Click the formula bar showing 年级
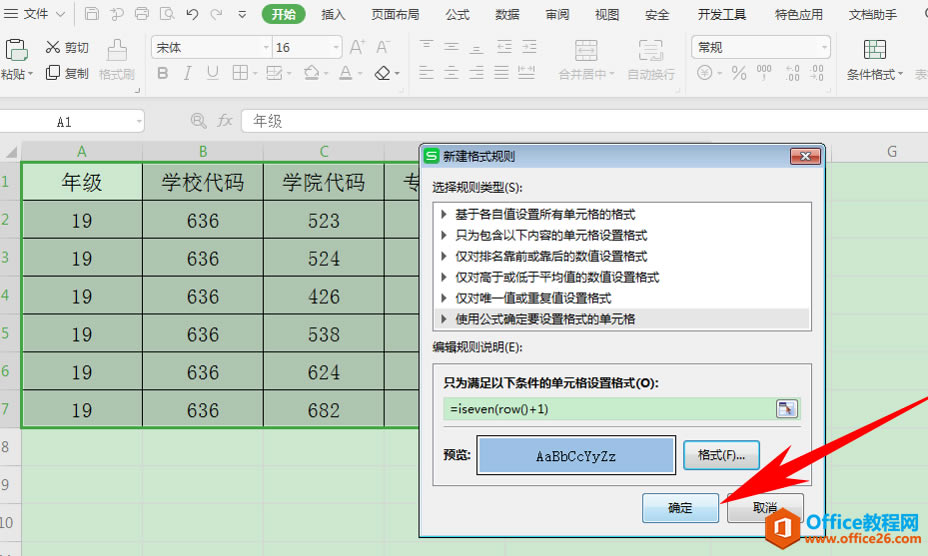This screenshot has height=556, width=928. click(x=585, y=121)
